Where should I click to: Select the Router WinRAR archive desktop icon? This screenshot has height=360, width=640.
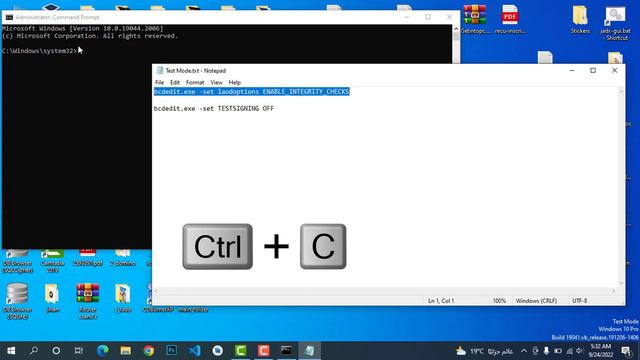(88, 301)
